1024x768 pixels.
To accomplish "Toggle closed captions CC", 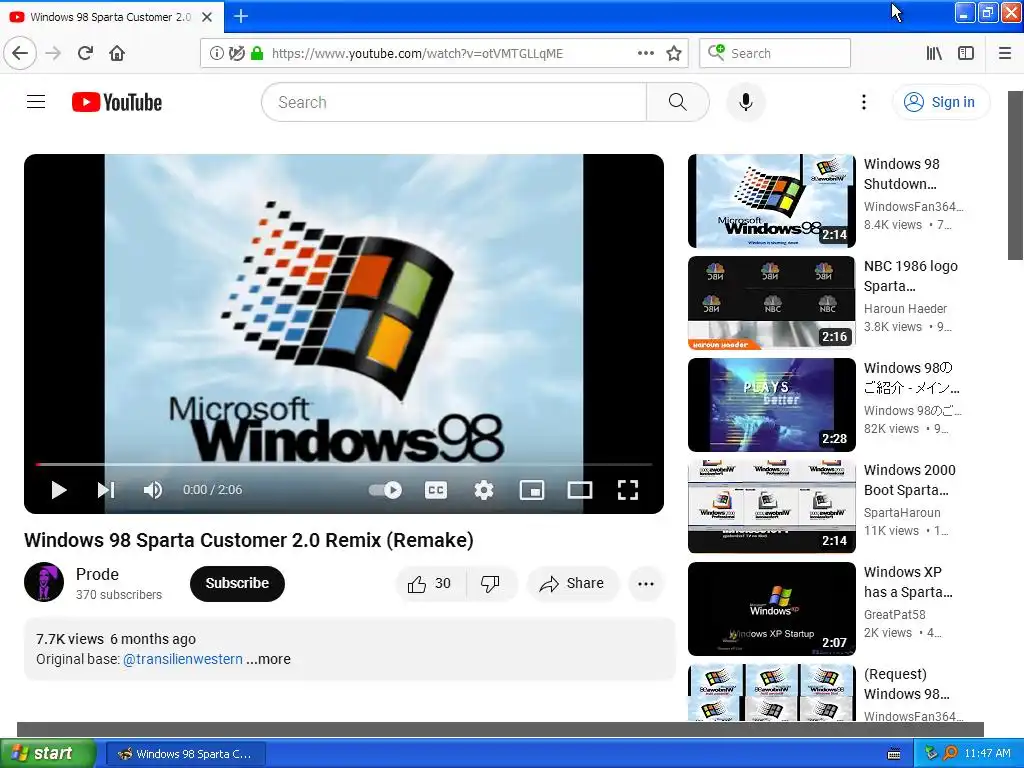I will [x=436, y=490].
